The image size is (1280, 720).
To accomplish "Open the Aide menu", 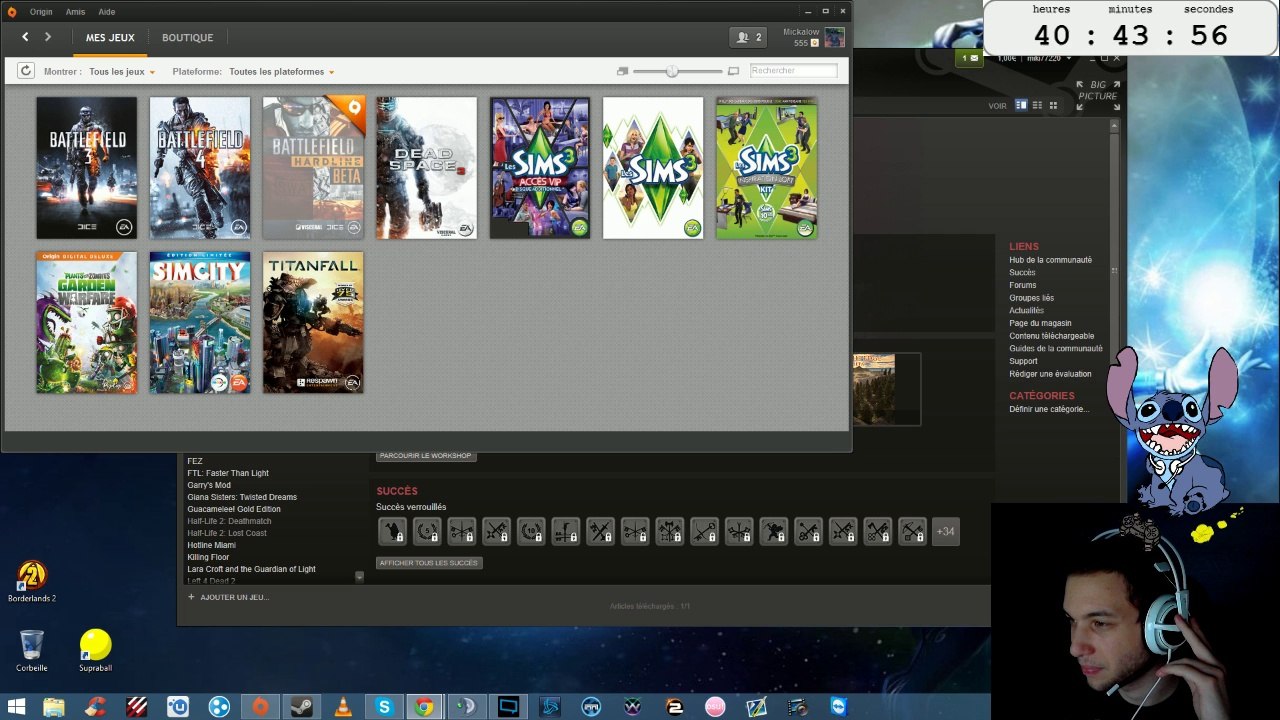I will 107,12.
